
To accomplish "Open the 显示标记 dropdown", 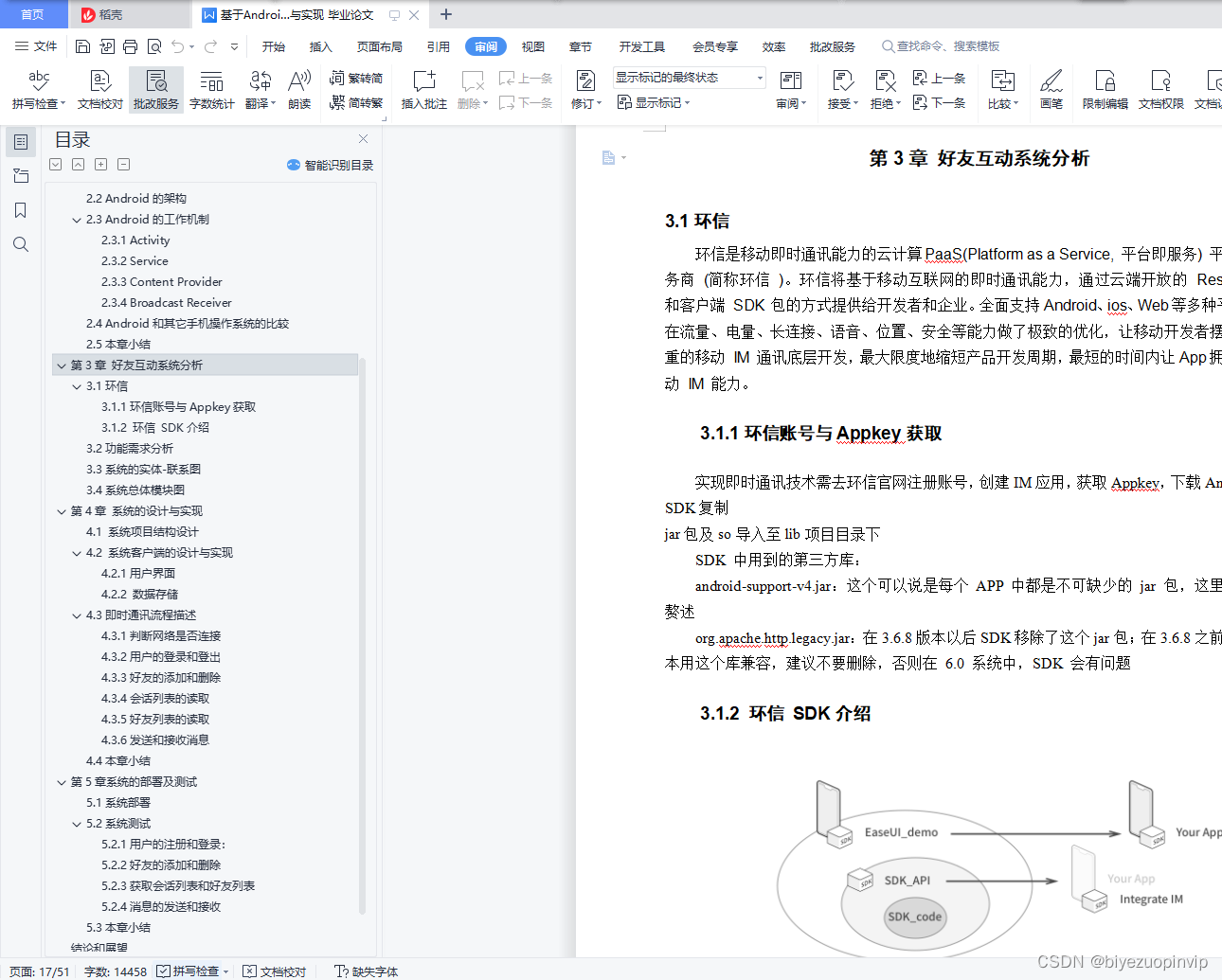I will coord(654,102).
